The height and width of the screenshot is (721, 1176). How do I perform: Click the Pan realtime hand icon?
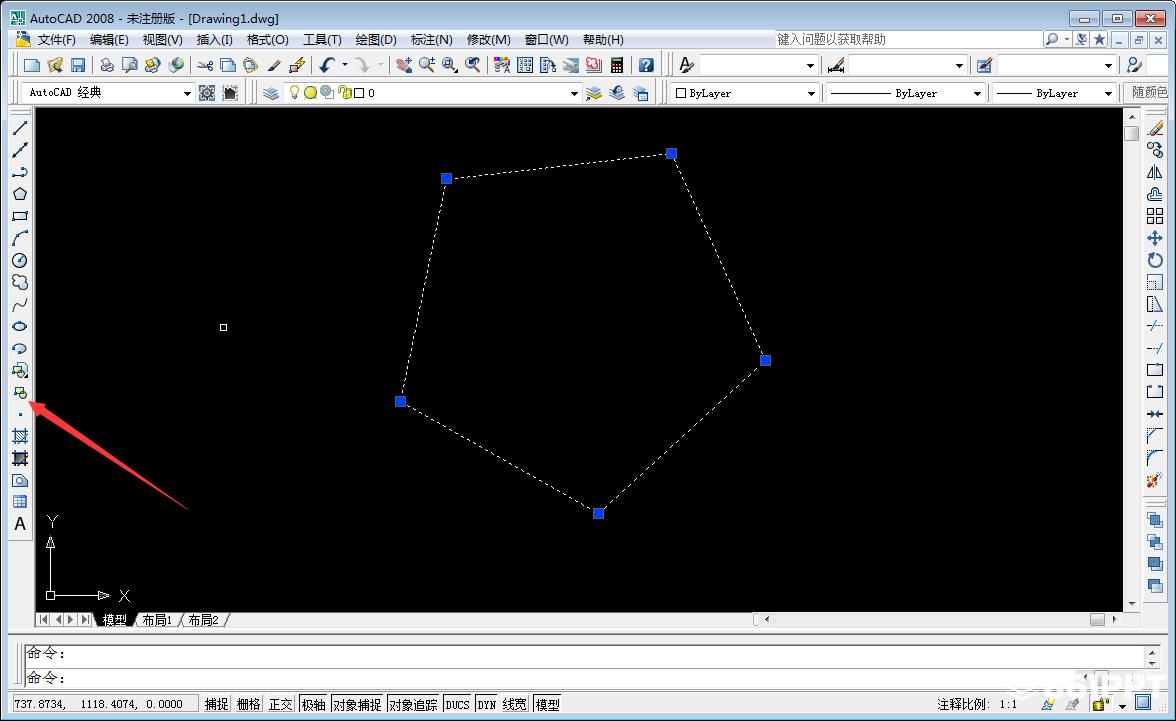click(x=404, y=65)
